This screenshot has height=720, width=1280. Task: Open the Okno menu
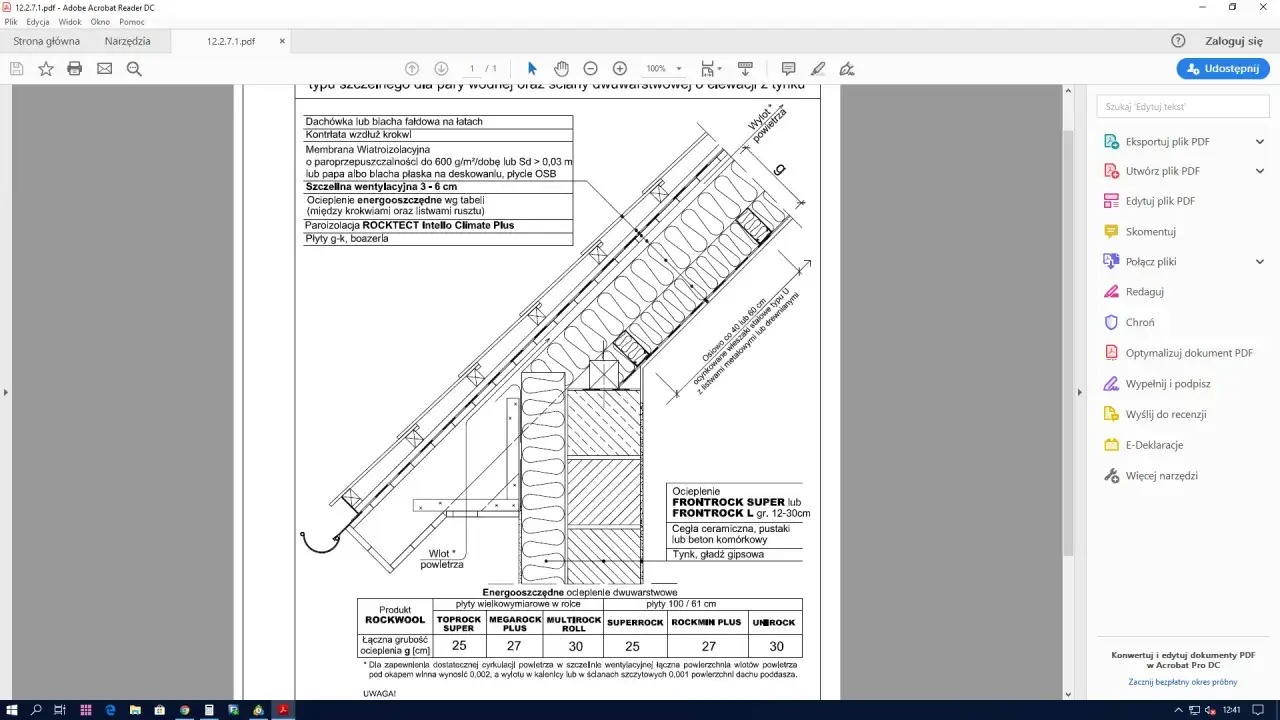(x=100, y=22)
